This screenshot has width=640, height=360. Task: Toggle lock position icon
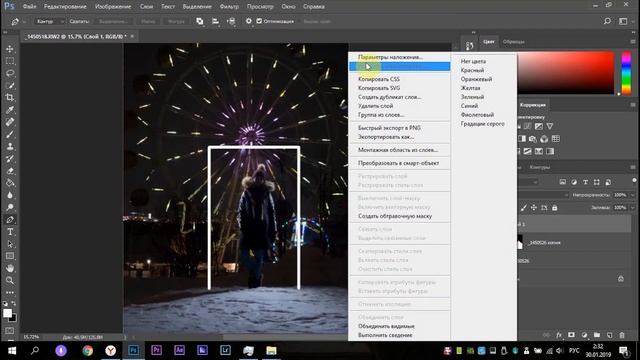534,208
